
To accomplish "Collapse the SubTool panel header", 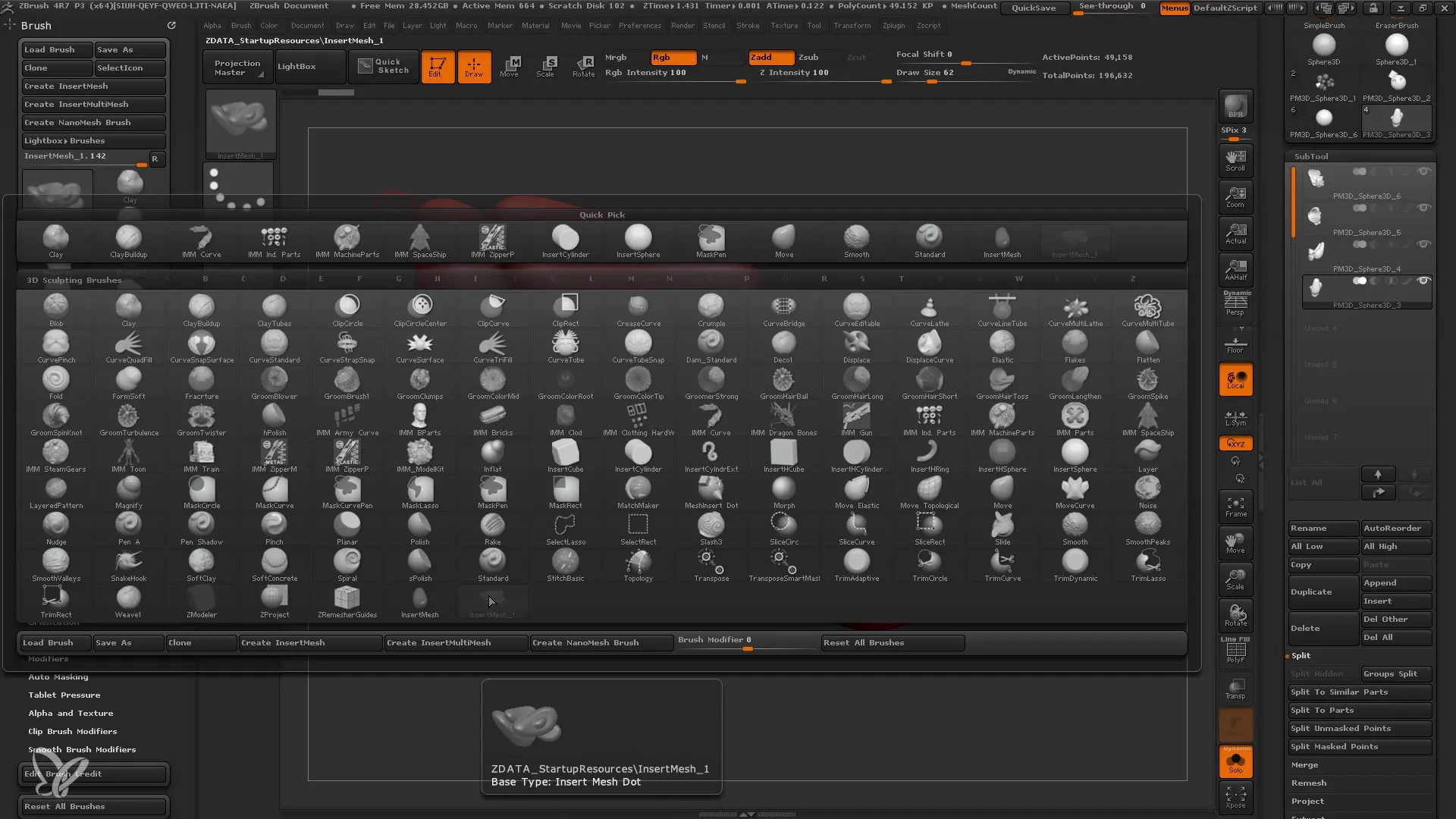I will tap(1311, 157).
